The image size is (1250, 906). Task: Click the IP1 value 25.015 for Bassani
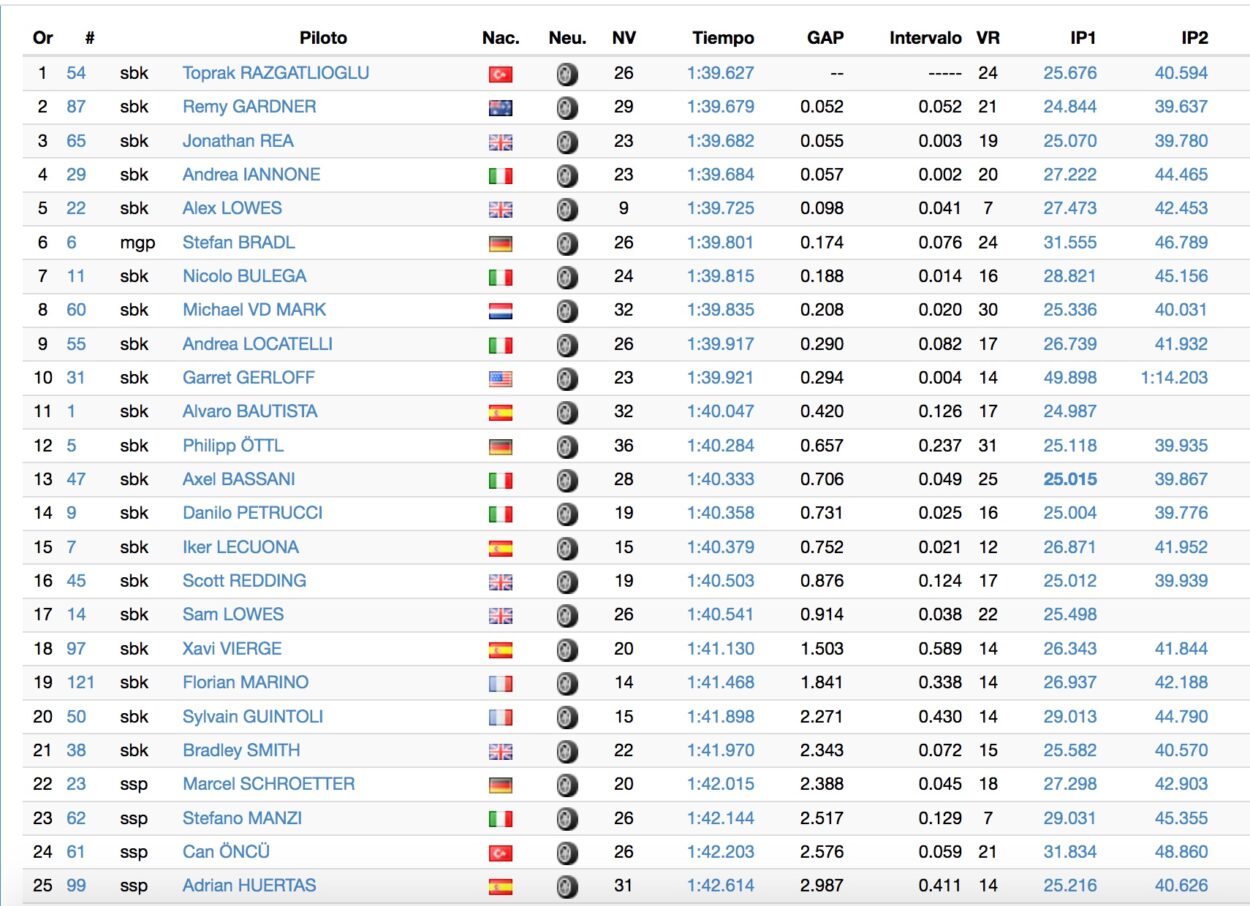click(1069, 479)
